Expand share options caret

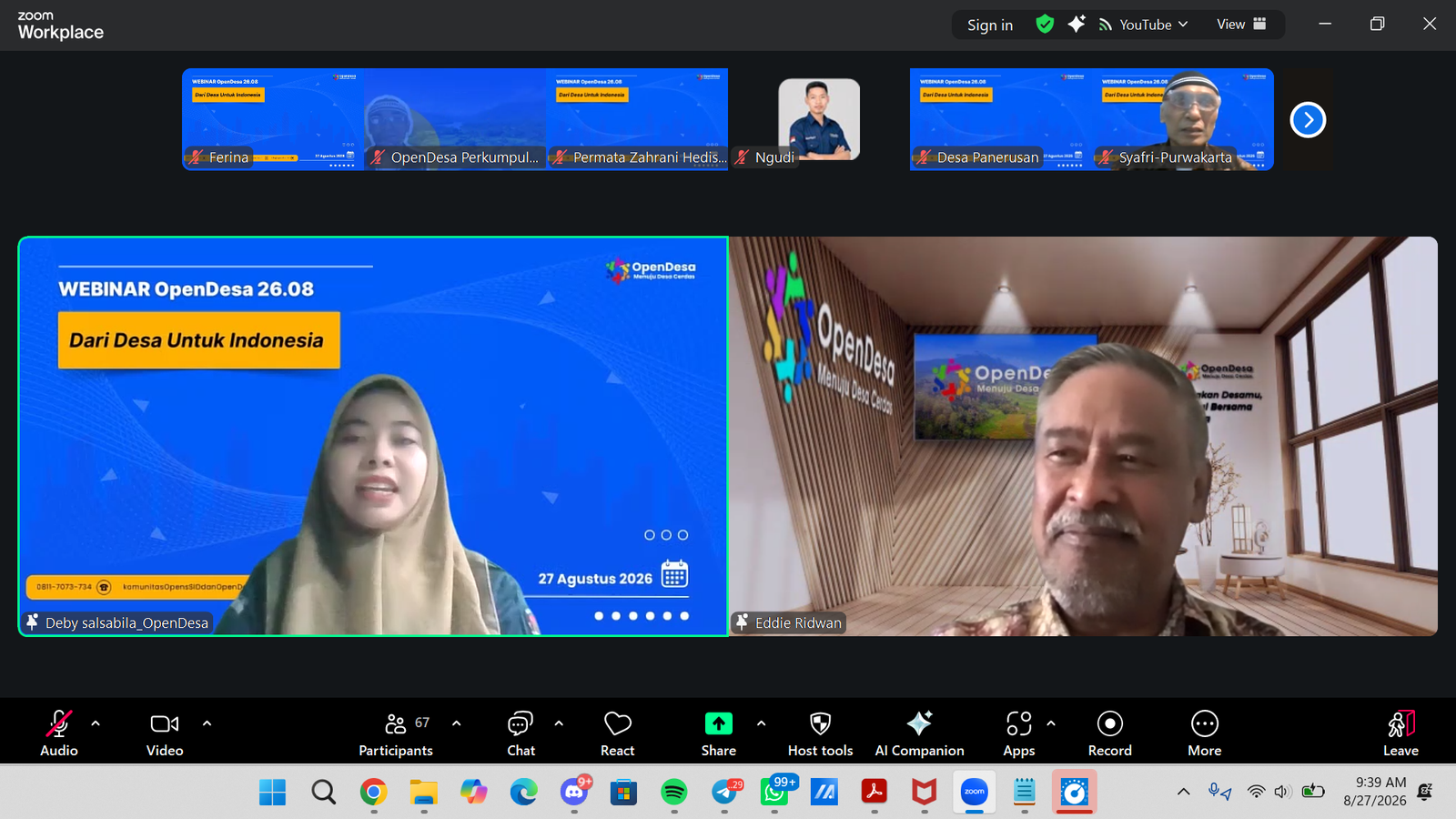click(x=761, y=724)
